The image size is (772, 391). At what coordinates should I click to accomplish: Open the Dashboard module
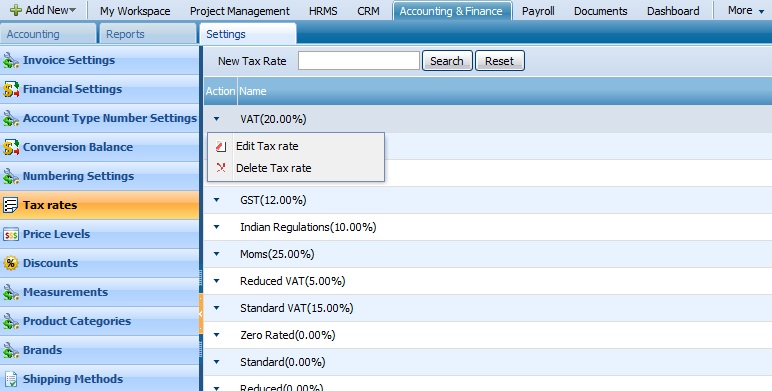[673, 11]
